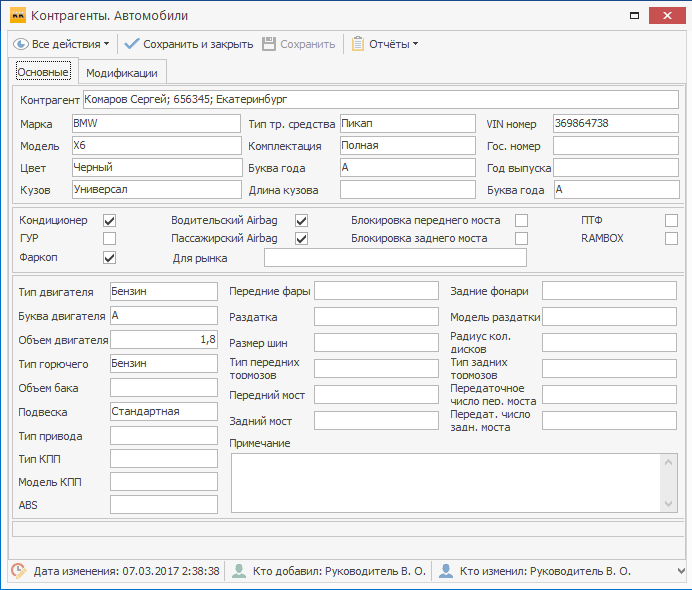Viewport: 692px width, 590px height.
Task: Close the window with the red X
Action: [x=667, y=15]
